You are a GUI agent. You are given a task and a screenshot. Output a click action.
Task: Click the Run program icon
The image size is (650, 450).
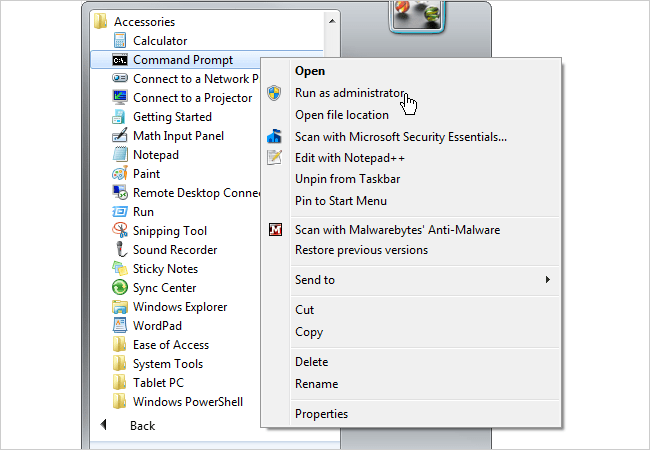pos(120,212)
